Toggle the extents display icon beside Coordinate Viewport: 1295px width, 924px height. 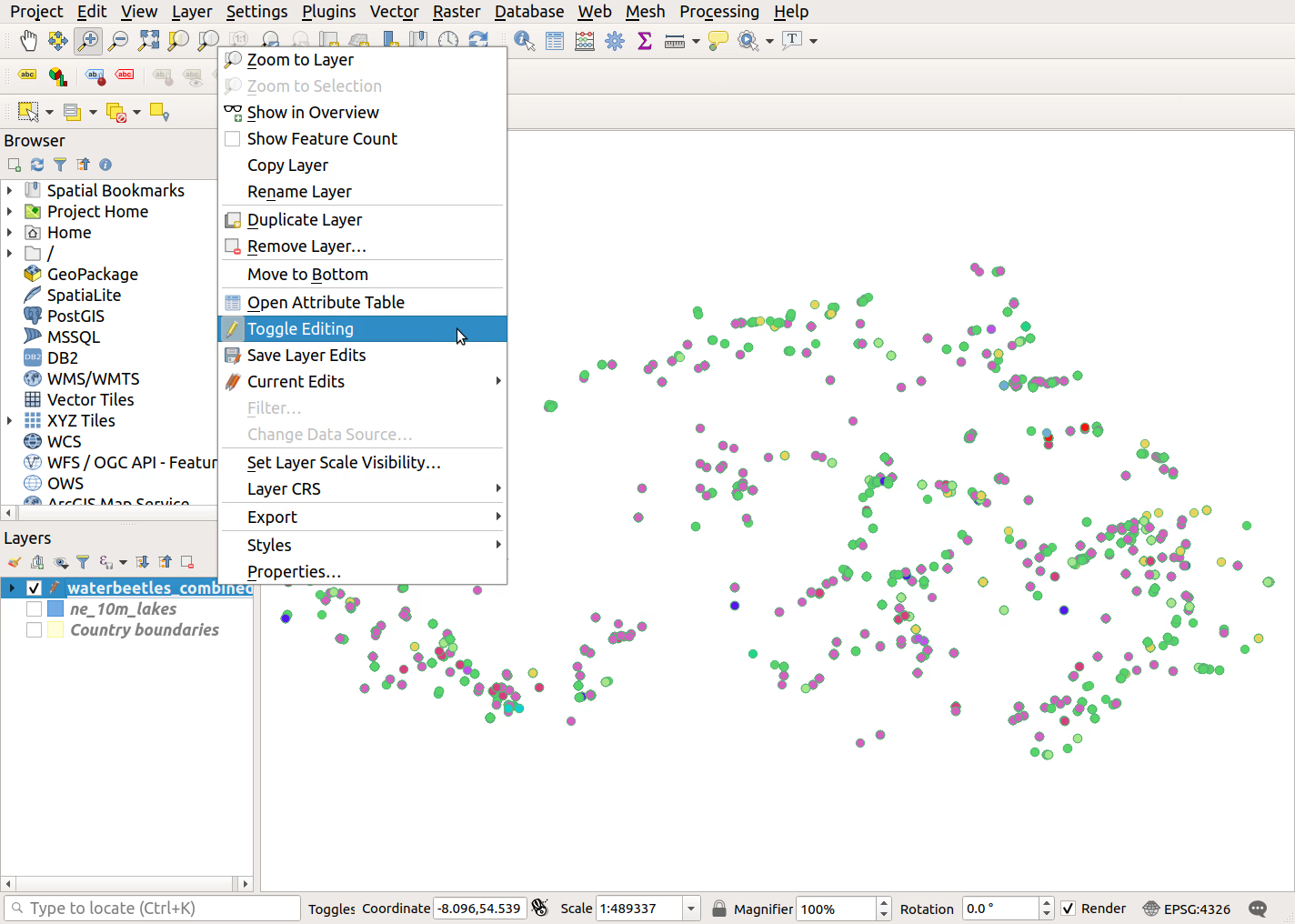540,908
